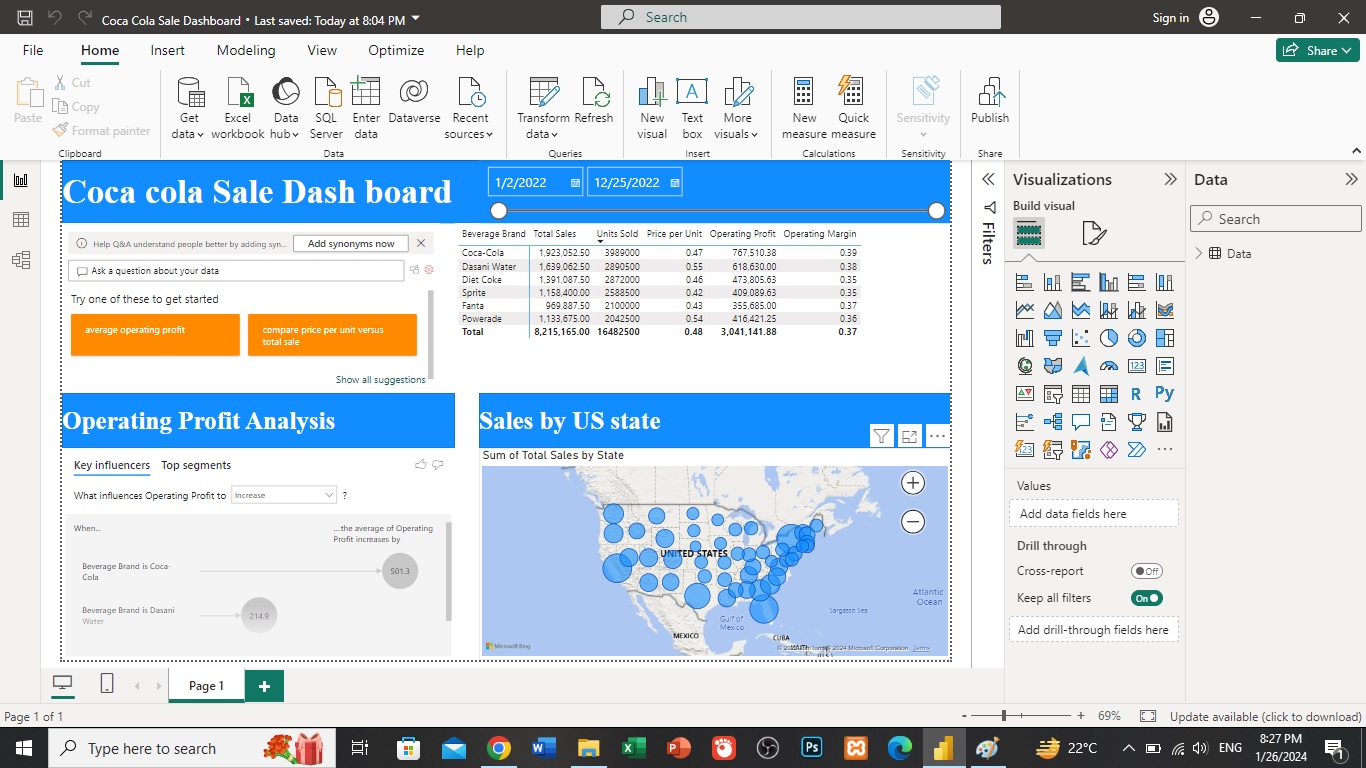Image resolution: width=1366 pixels, height=768 pixels.
Task: Select the Gauge visual
Action: [1109, 366]
